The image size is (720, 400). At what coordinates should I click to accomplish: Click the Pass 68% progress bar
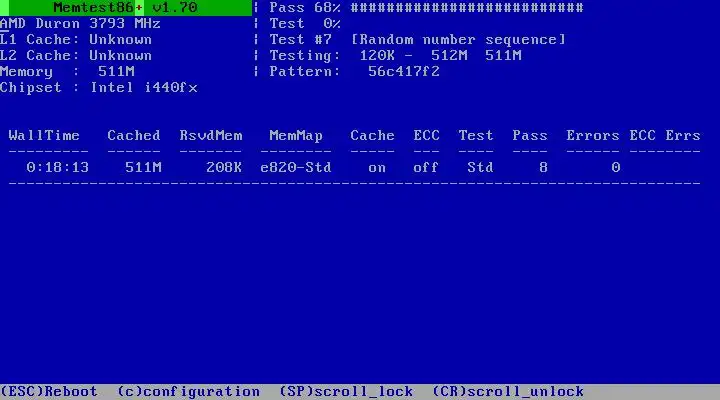(x=467, y=7)
